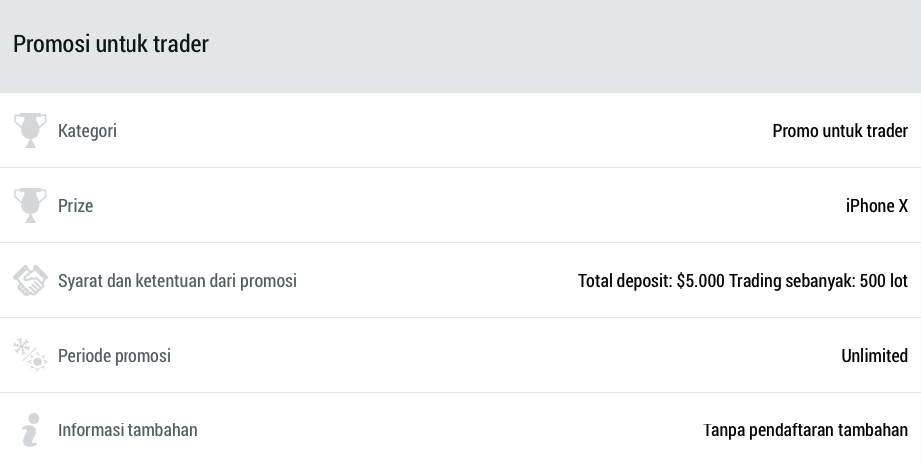Click 'Tanpa pendaftaran tambahan' text

[x=805, y=430]
